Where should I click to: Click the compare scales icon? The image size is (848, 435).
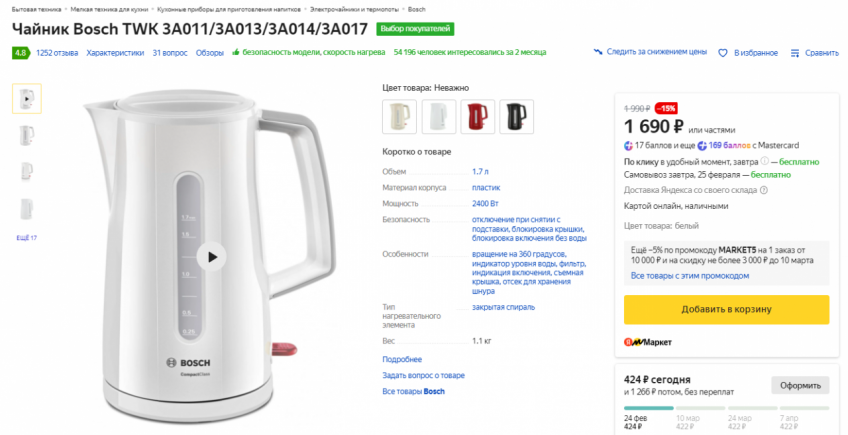click(x=795, y=52)
